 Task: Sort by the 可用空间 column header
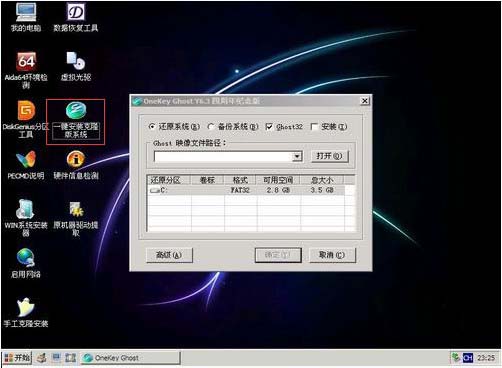(278, 180)
